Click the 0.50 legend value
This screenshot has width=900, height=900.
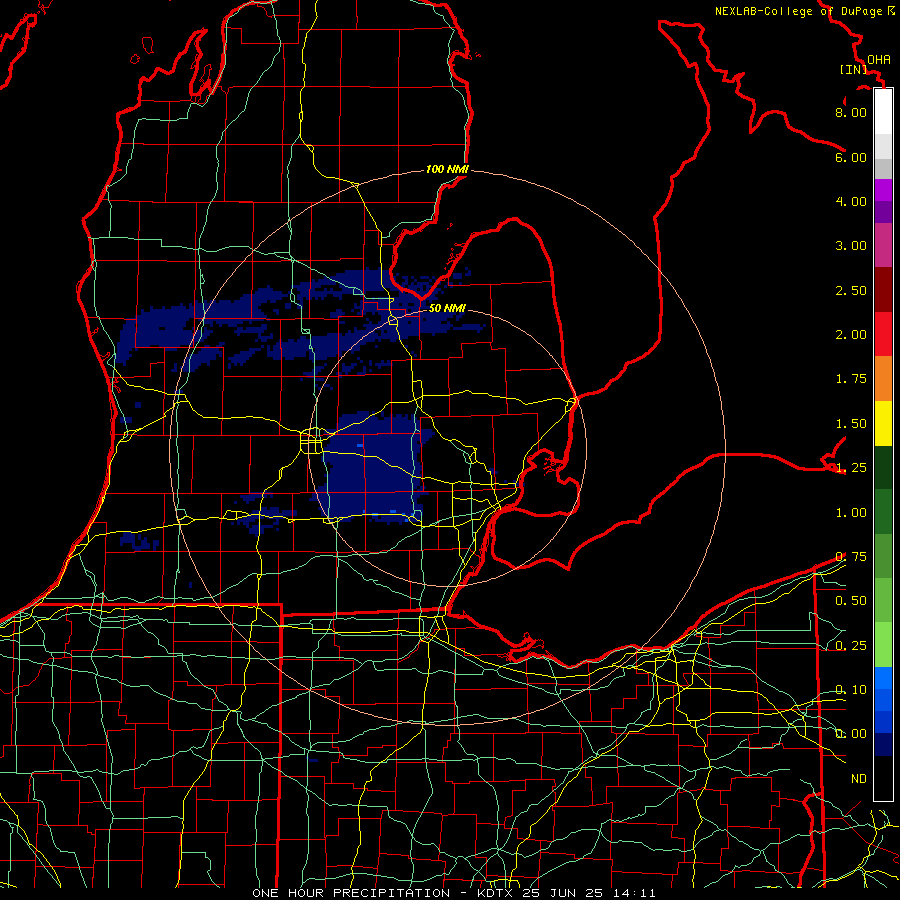(x=851, y=601)
